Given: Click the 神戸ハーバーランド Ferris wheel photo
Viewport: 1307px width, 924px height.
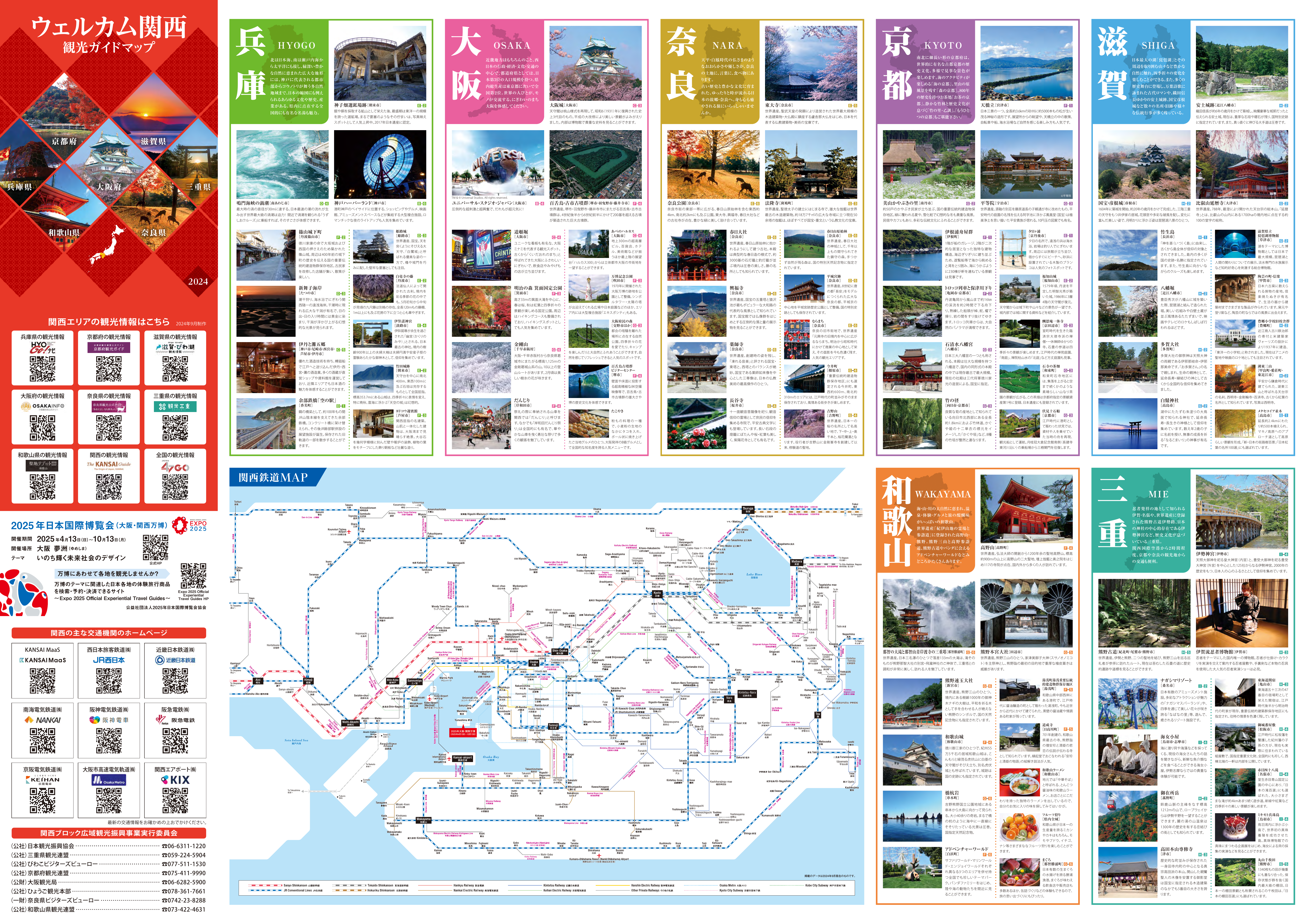Looking at the screenshot, I should click(x=380, y=164).
